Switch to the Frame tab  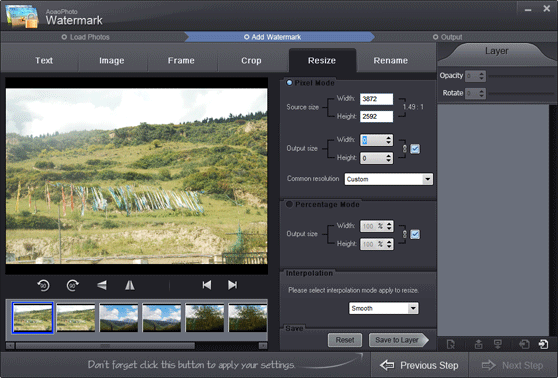181,61
